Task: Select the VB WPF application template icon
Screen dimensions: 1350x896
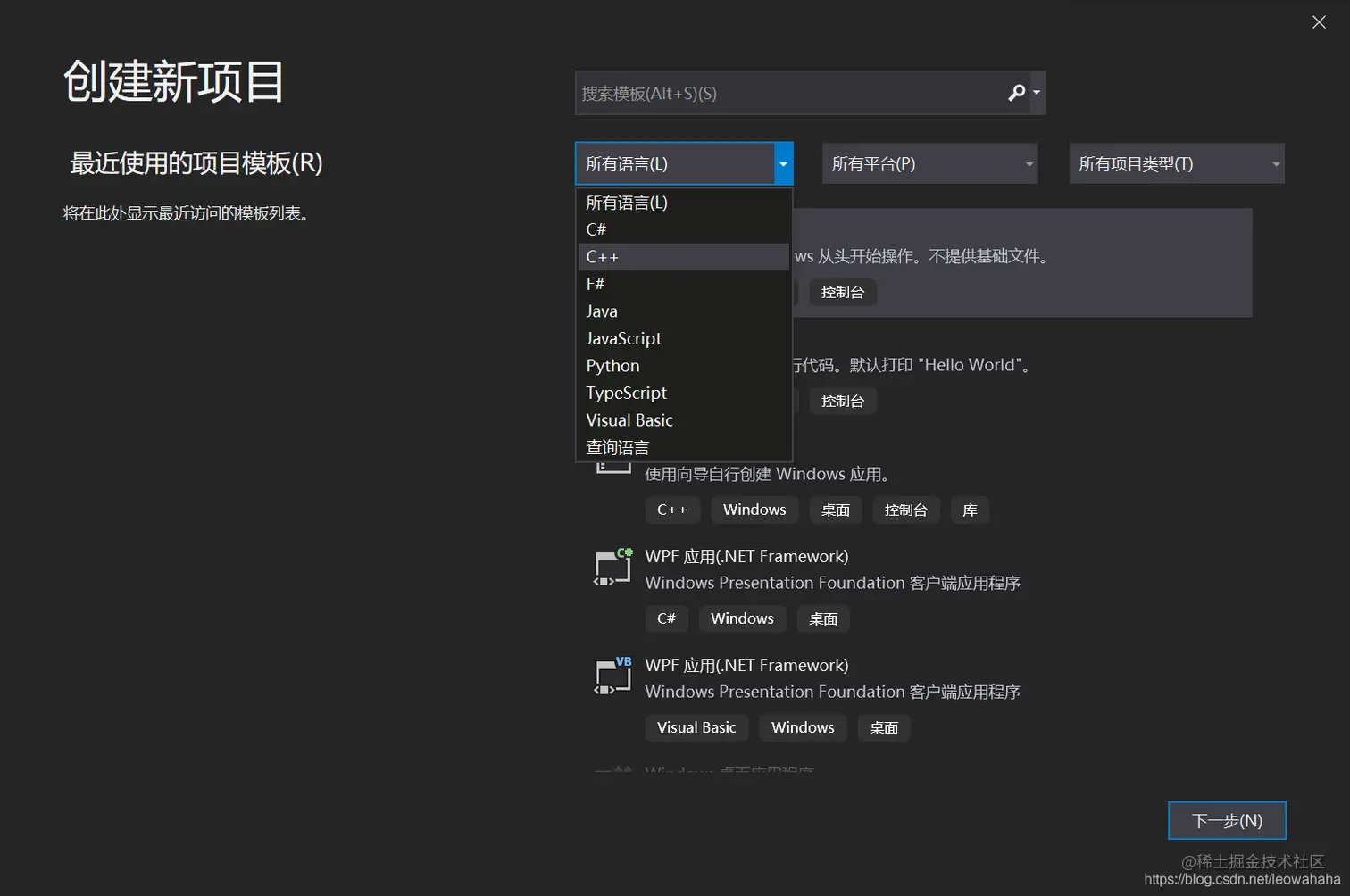Action: (612, 676)
